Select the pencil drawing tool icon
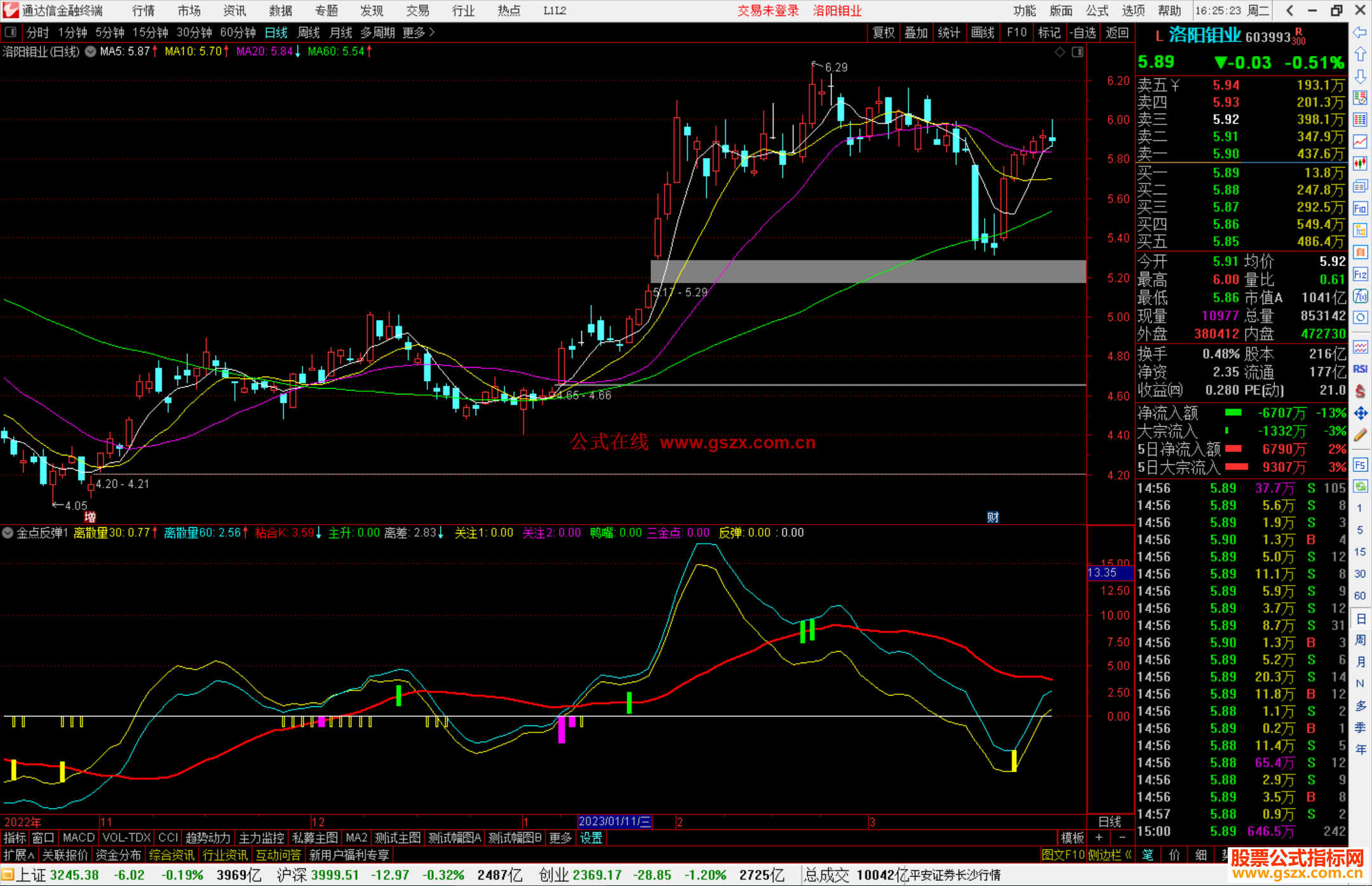Screen dimensions: 1372x886 (1360, 436)
